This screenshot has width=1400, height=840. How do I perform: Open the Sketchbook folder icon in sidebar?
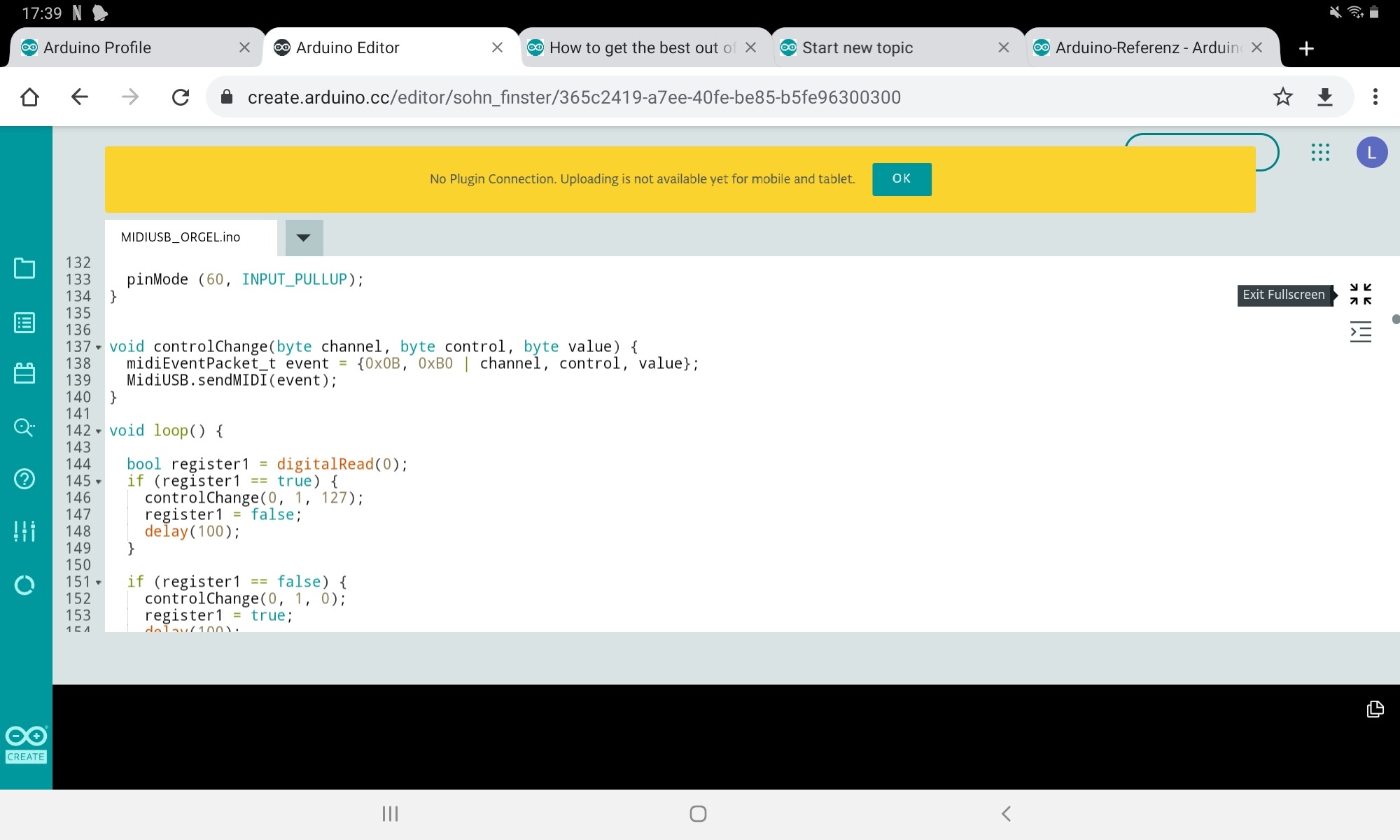click(24, 268)
